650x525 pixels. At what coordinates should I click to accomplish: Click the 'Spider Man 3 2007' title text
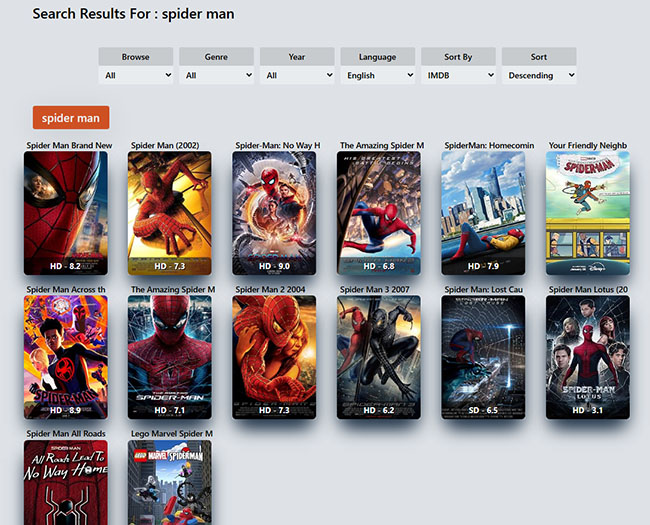click(375, 289)
